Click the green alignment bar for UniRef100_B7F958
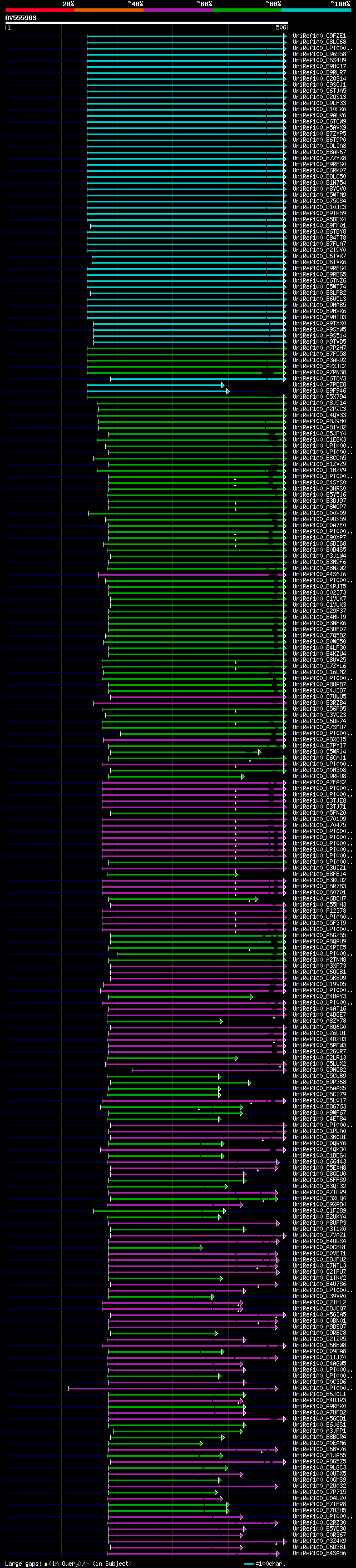 tap(186, 354)
